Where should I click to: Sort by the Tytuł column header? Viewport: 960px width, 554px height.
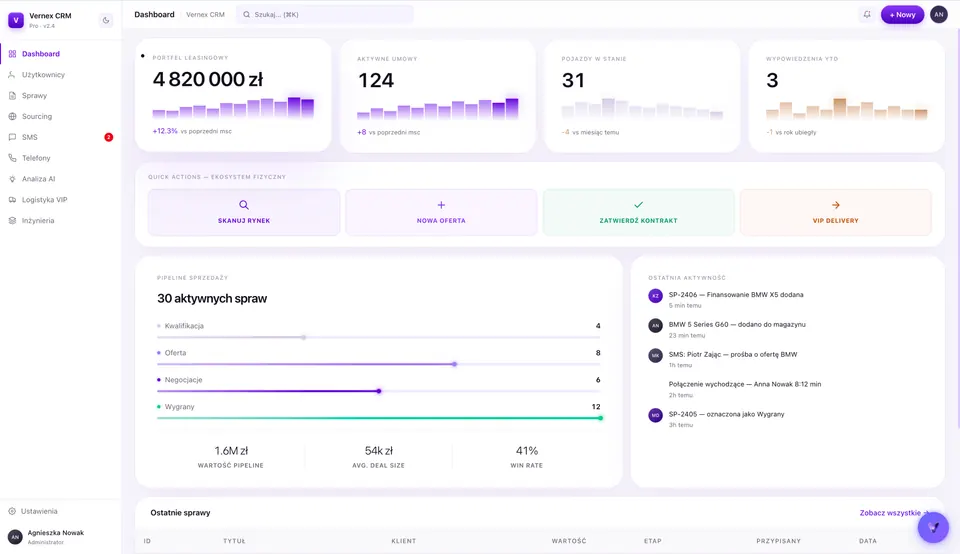[234, 541]
